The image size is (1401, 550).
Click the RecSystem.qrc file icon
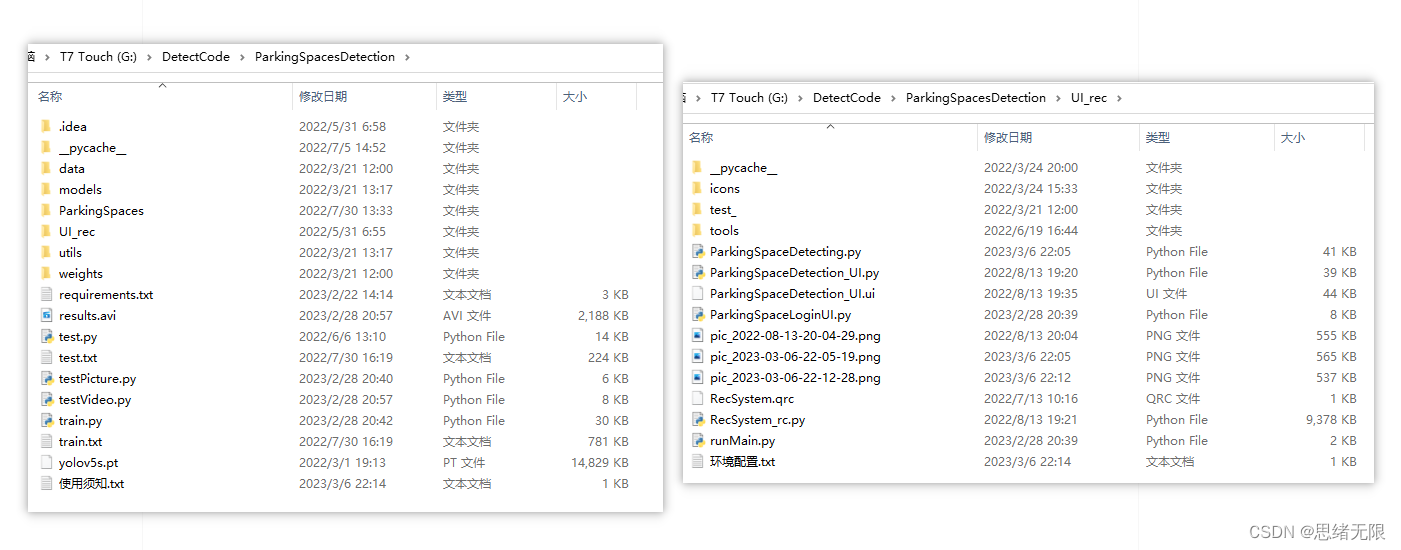tap(697, 398)
